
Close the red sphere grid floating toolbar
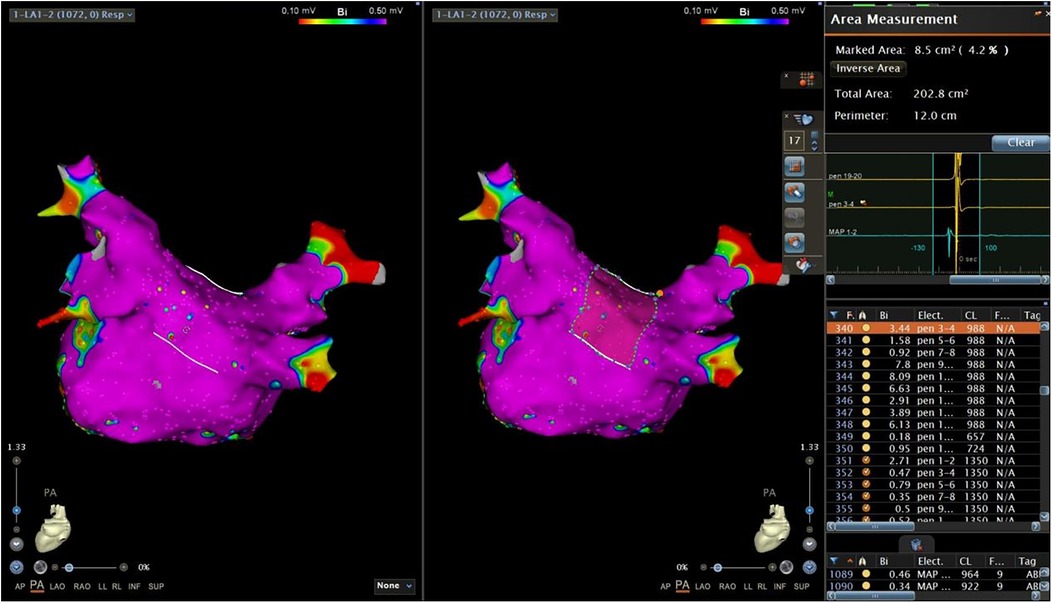point(786,76)
